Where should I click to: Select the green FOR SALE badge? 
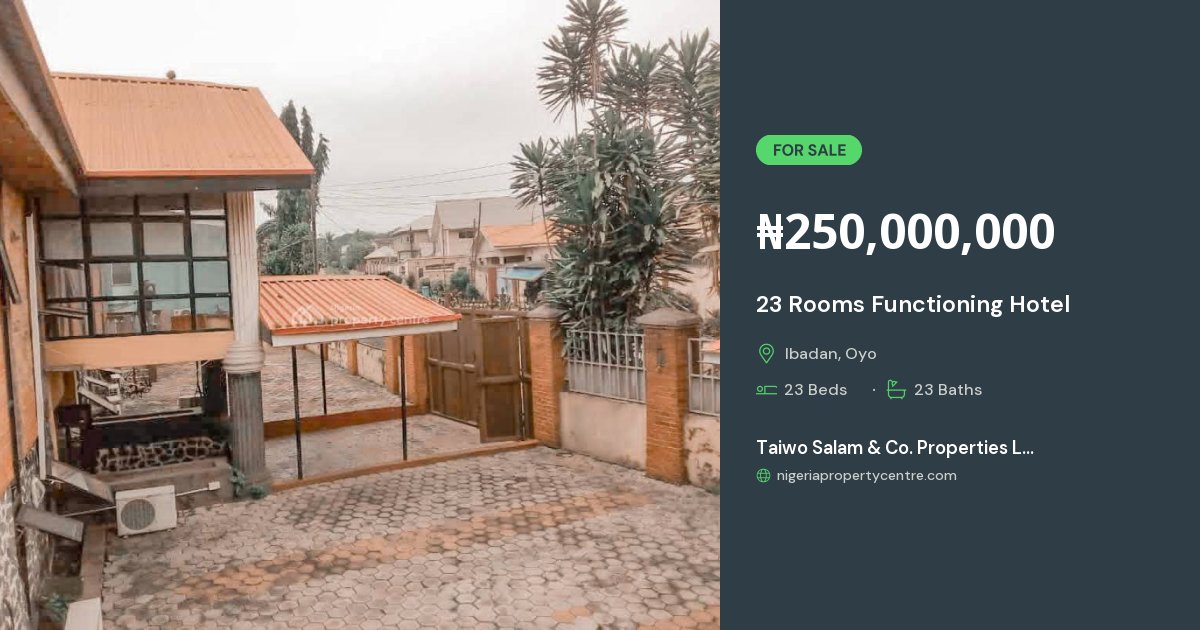tap(809, 150)
